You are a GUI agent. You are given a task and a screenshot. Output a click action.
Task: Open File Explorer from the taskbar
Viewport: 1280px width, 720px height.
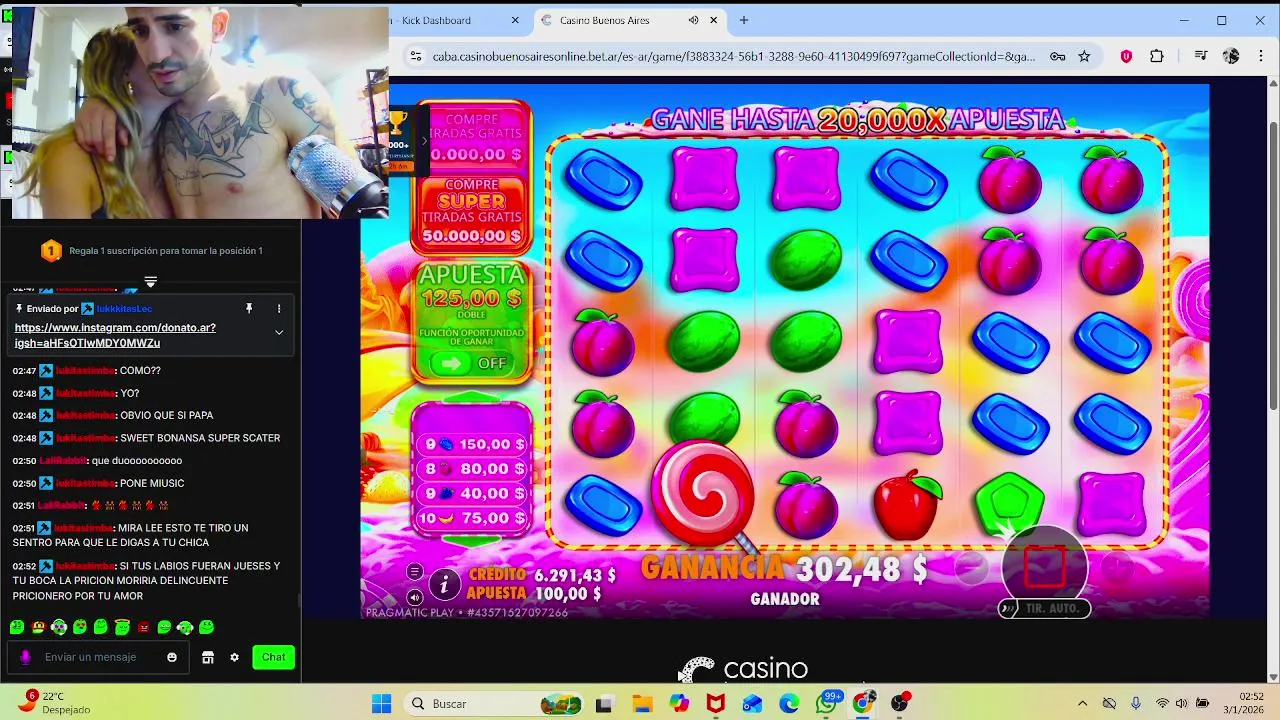tap(641, 704)
